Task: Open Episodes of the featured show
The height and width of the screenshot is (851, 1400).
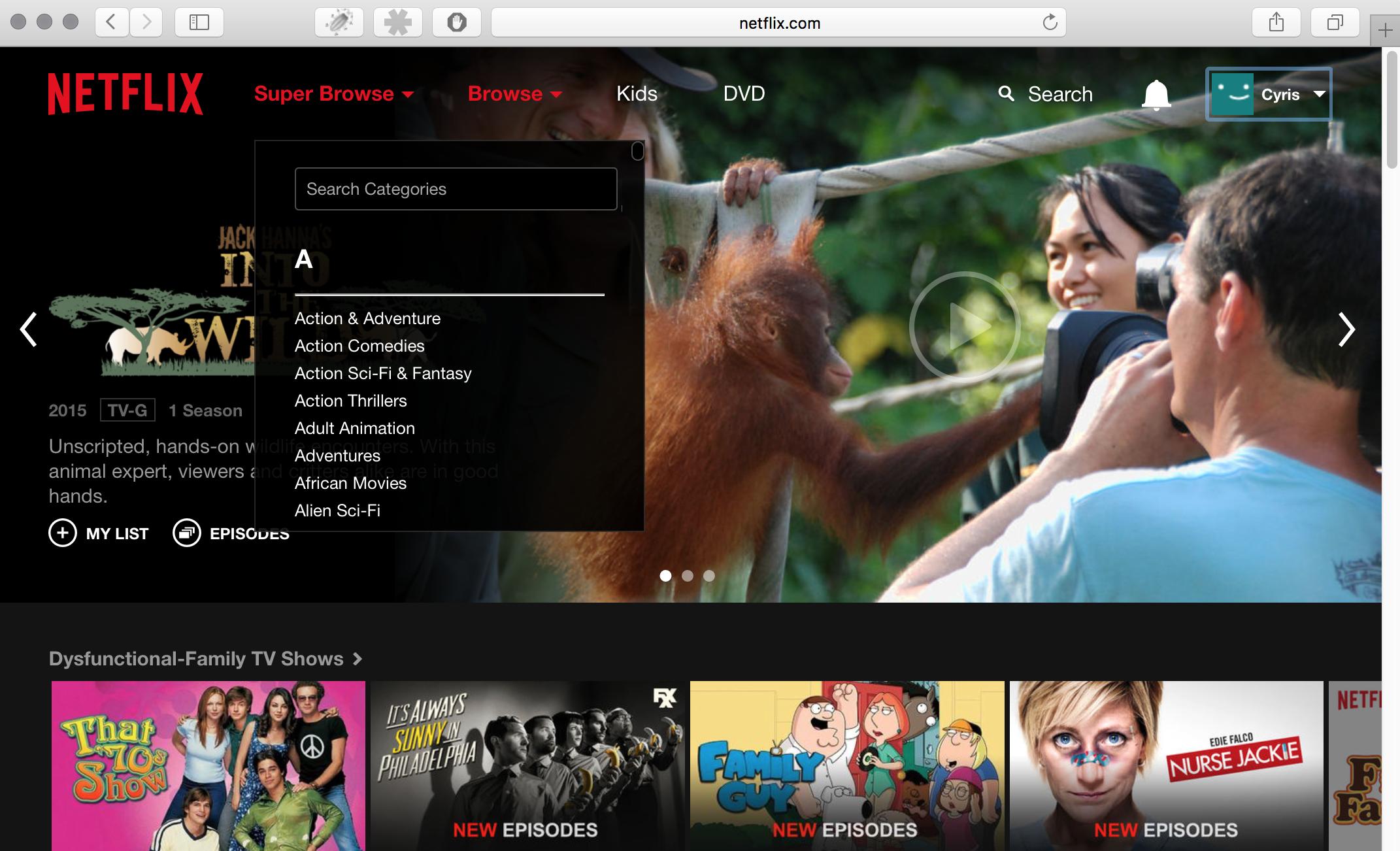Action: (231, 533)
